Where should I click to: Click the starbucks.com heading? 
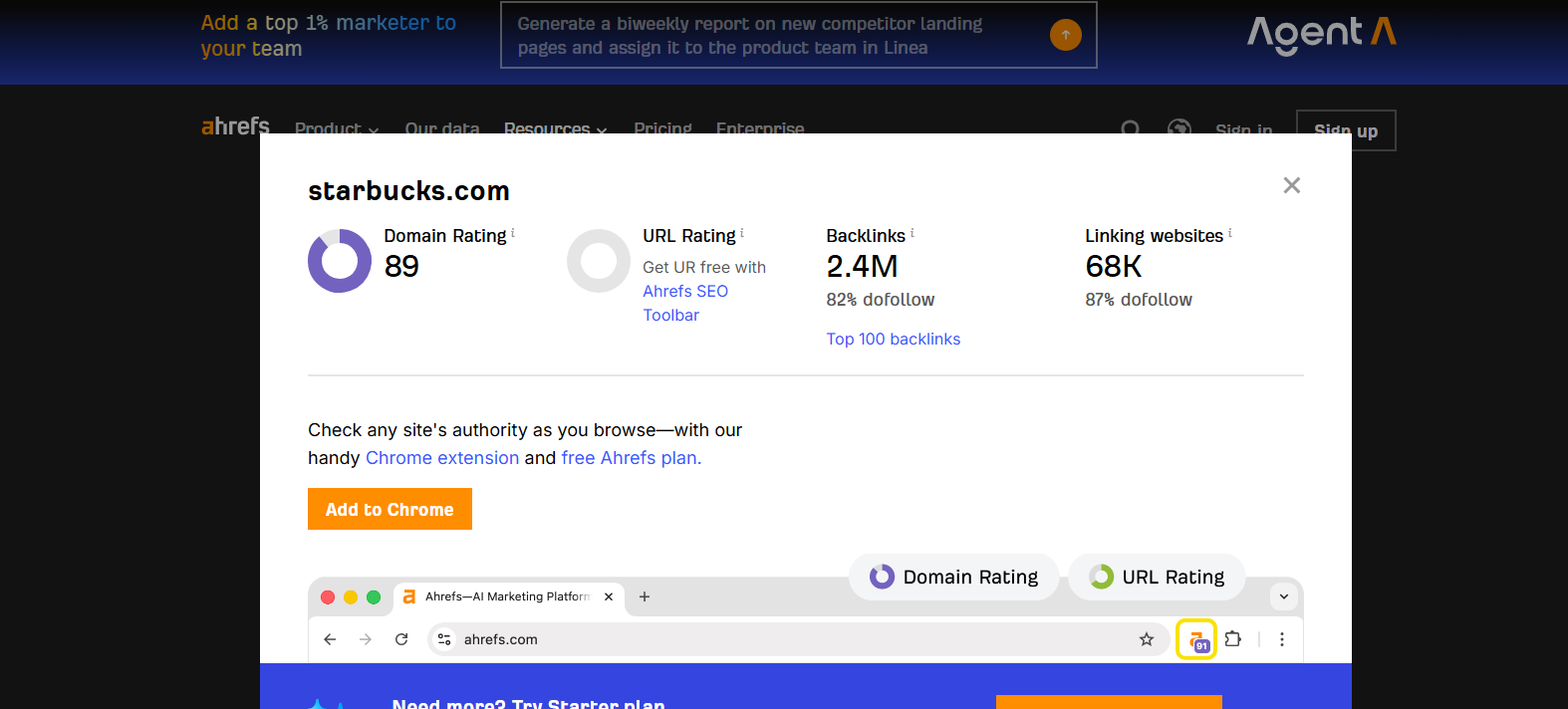coord(408,191)
